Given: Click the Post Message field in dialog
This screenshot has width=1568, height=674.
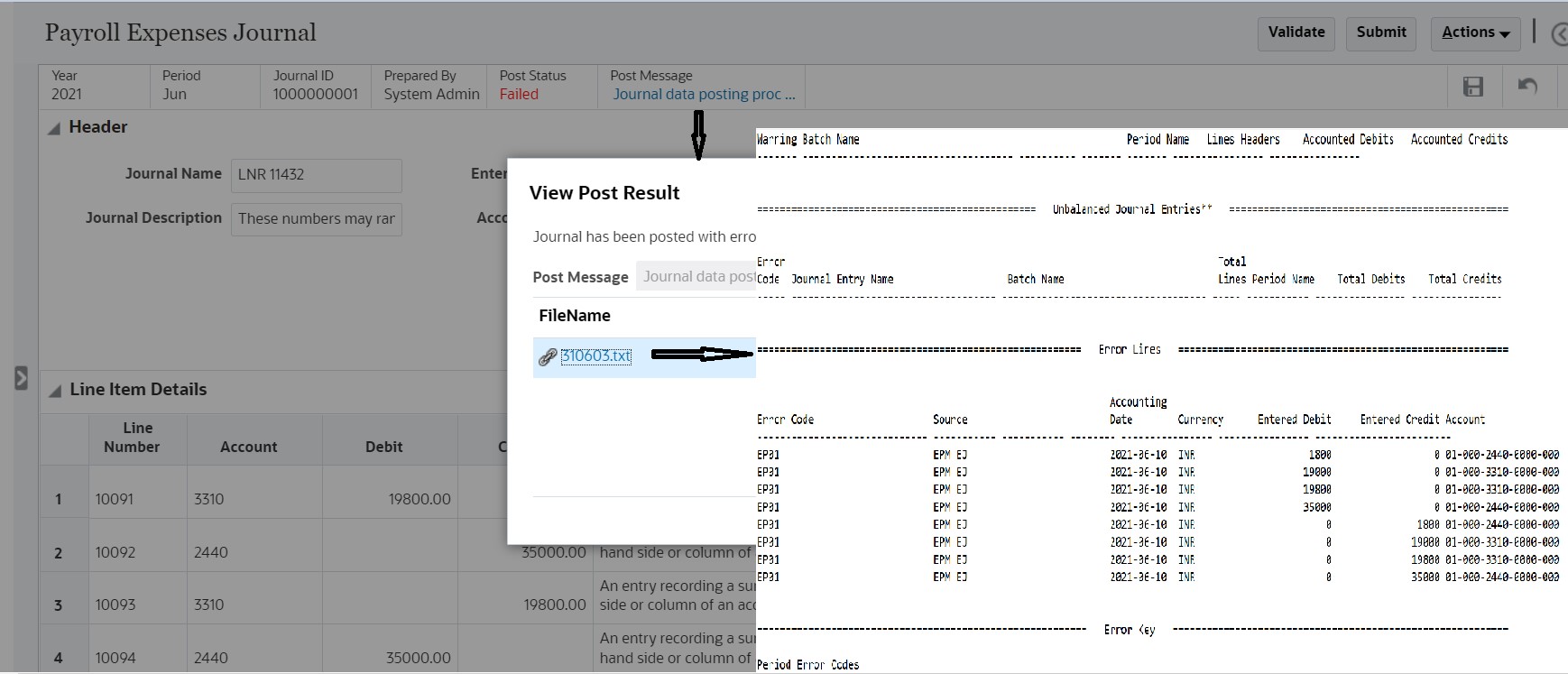Looking at the screenshot, I should pos(696,277).
